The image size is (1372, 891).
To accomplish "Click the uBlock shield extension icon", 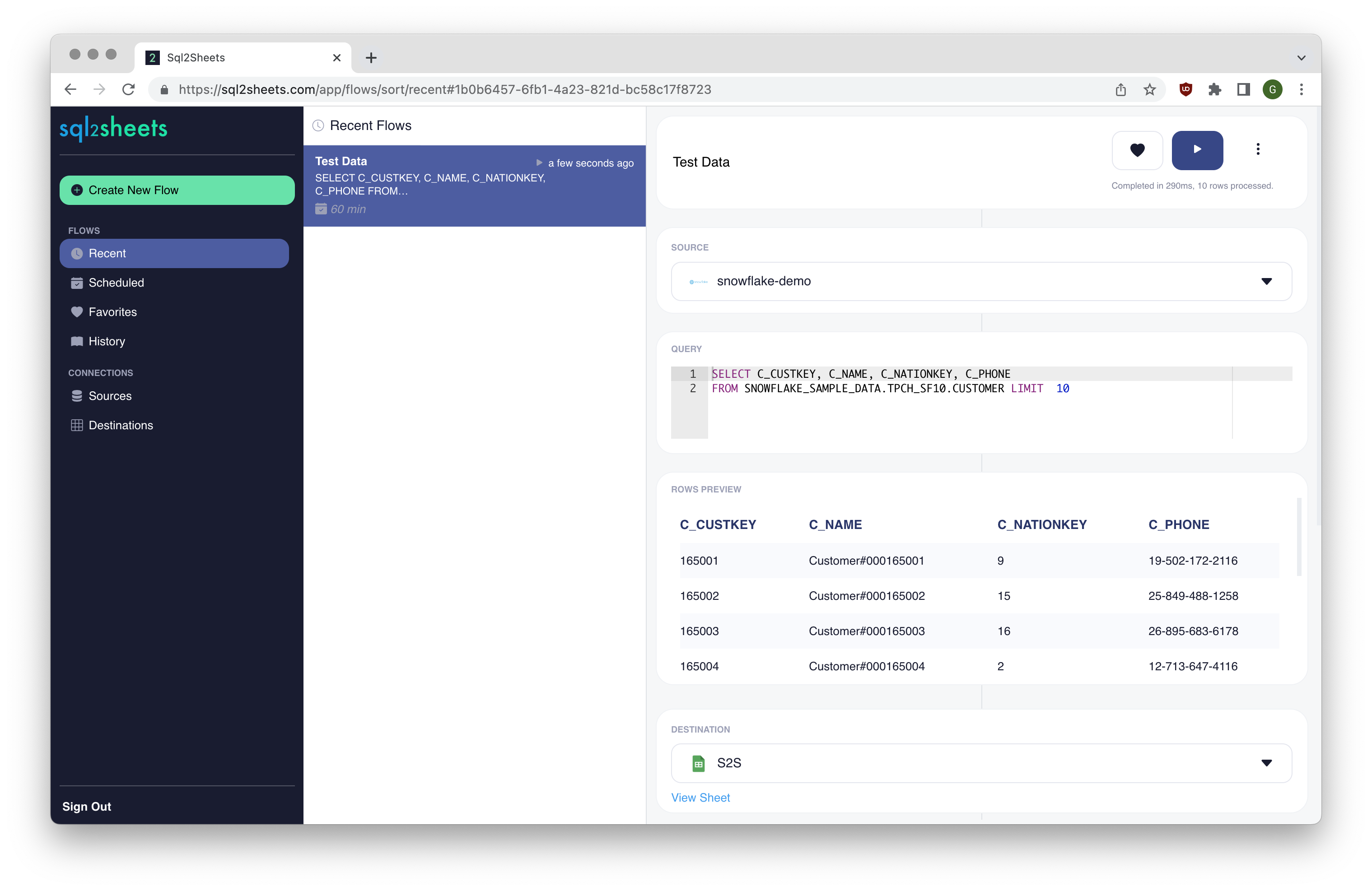I will (1186, 89).
